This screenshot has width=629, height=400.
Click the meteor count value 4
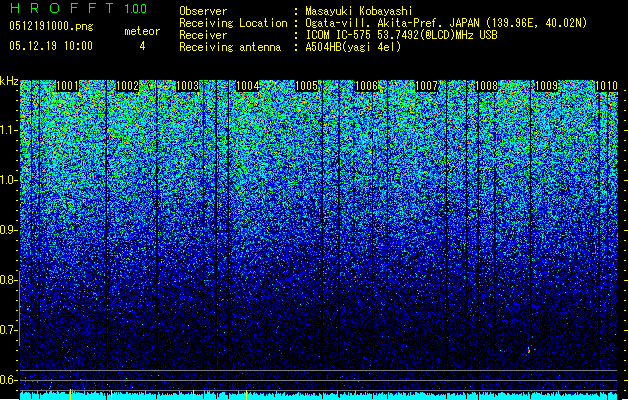click(142, 46)
